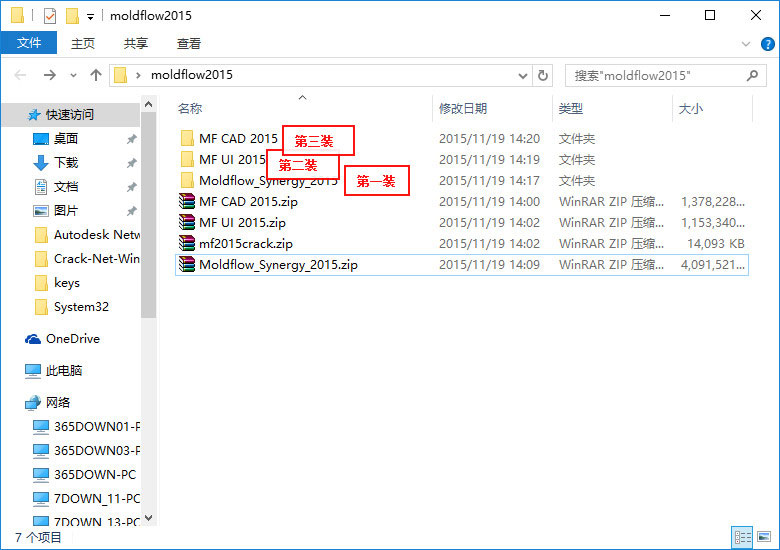Click the OneDrive cloud icon
This screenshot has width=780, height=550.
click(x=33, y=339)
